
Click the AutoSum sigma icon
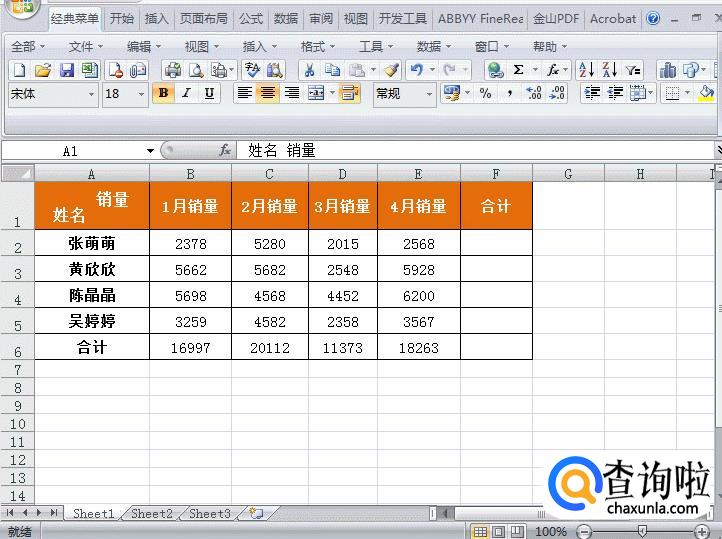click(x=518, y=70)
